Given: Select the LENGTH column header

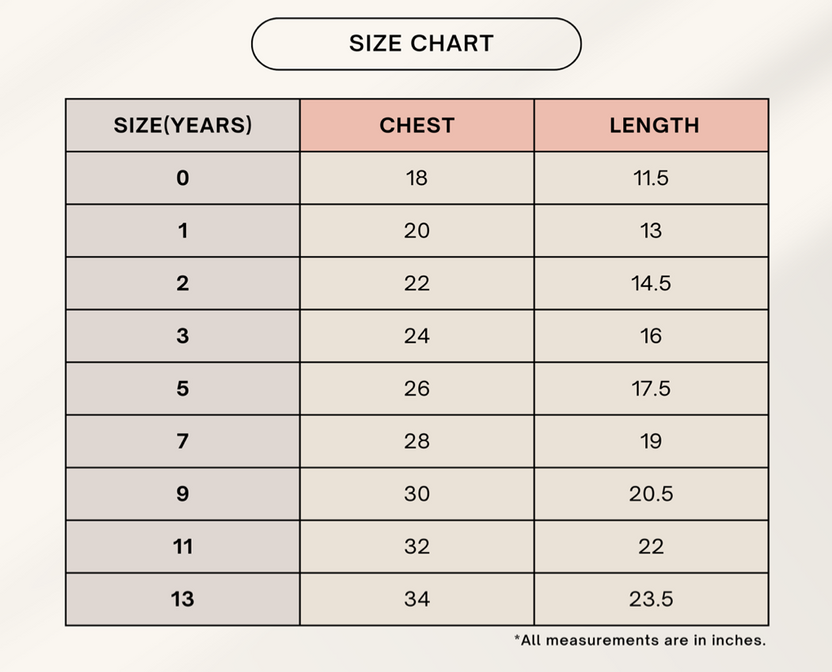Looking at the screenshot, I should [651, 126].
